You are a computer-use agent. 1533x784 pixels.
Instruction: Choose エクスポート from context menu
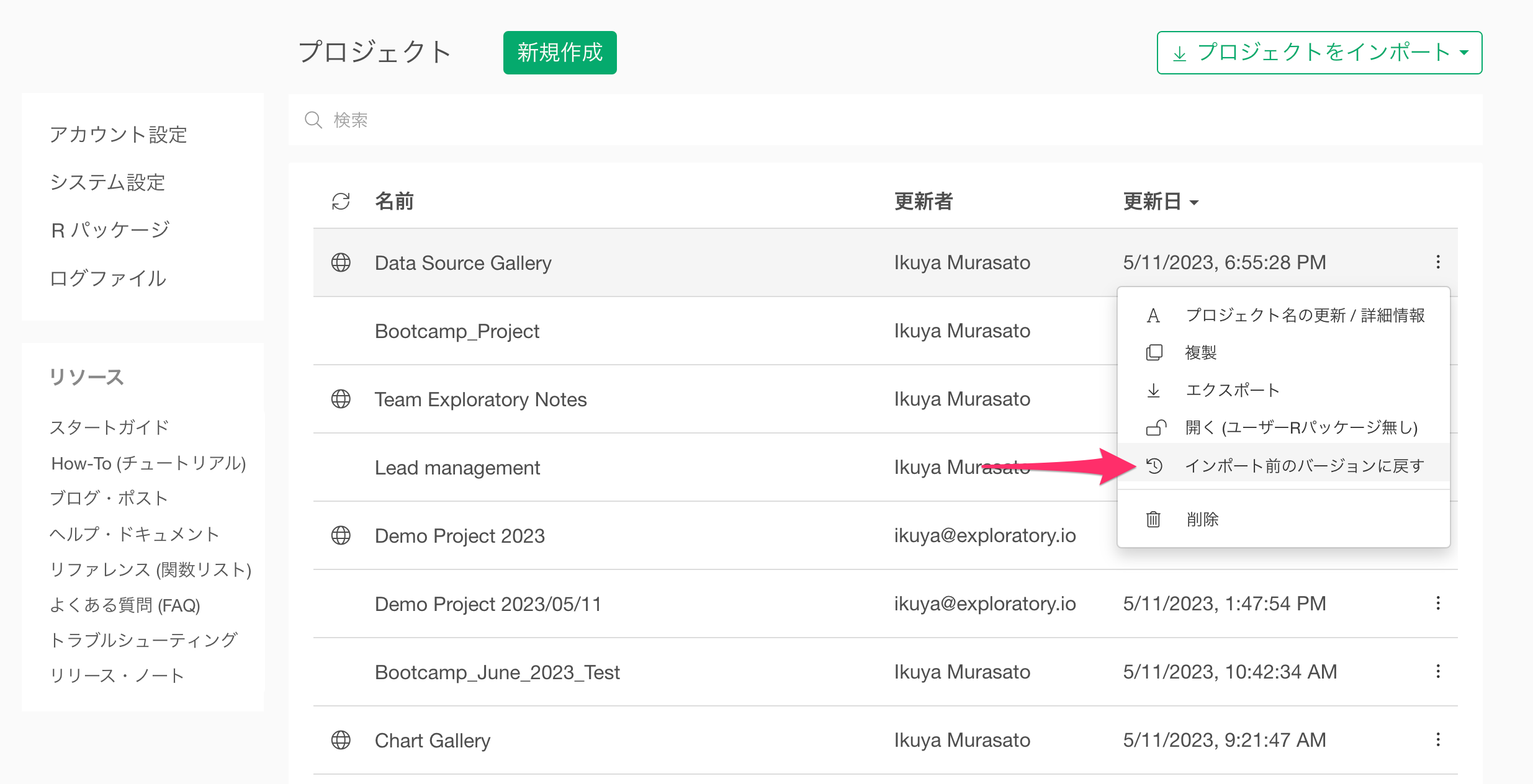1232,390
